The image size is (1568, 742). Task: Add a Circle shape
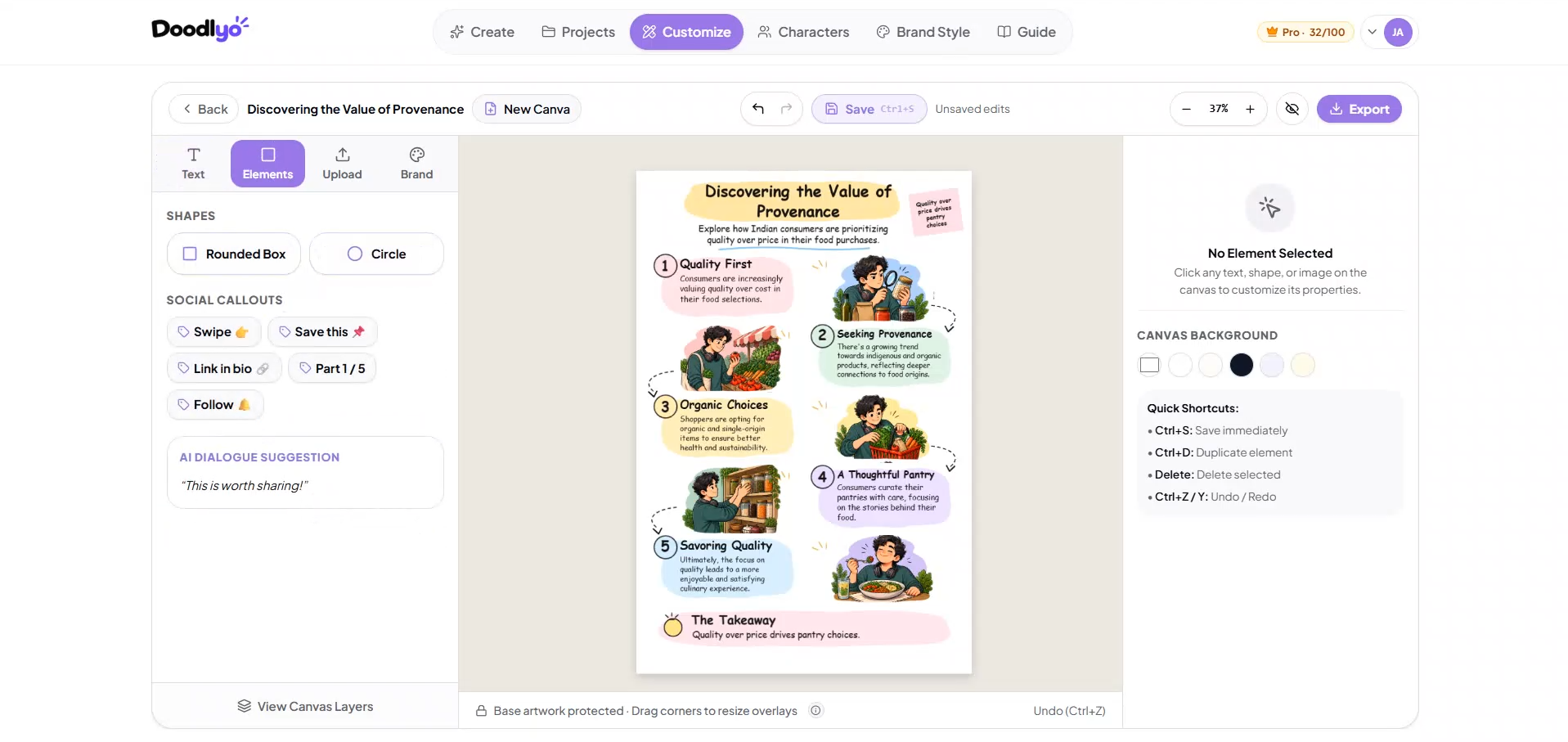[376, 254]
